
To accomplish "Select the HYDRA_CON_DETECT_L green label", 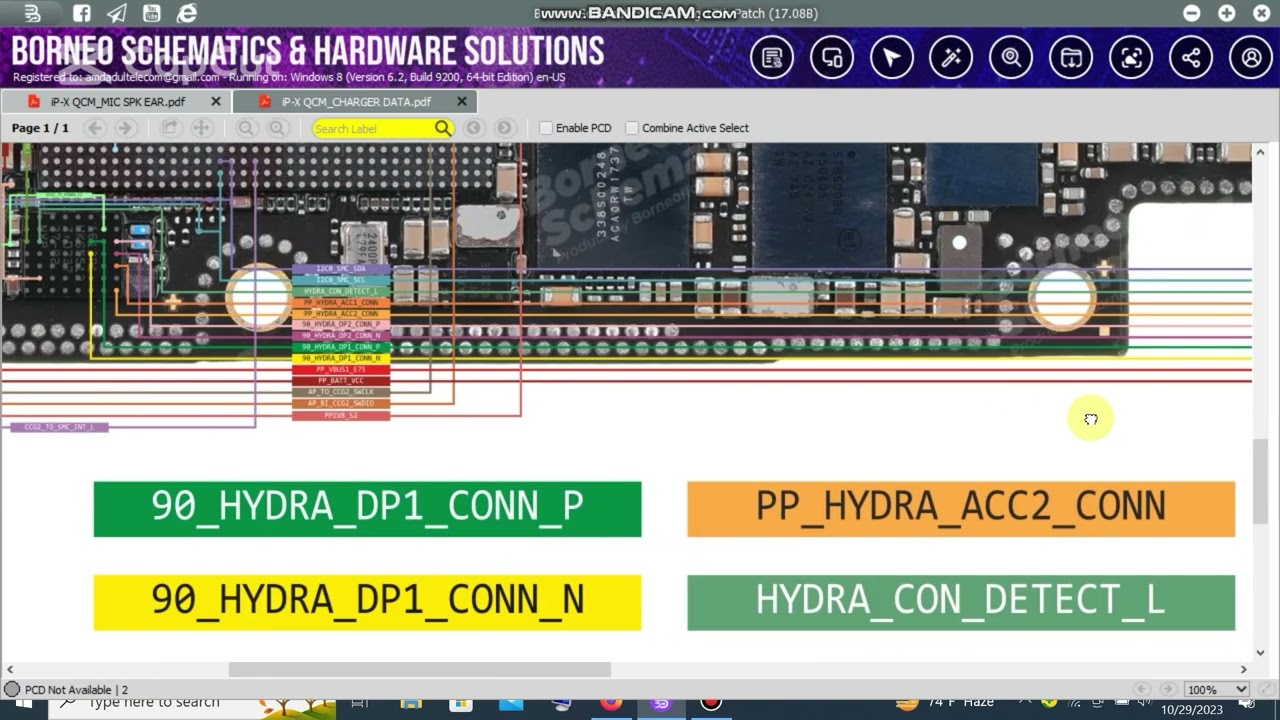I will point(961,602).
